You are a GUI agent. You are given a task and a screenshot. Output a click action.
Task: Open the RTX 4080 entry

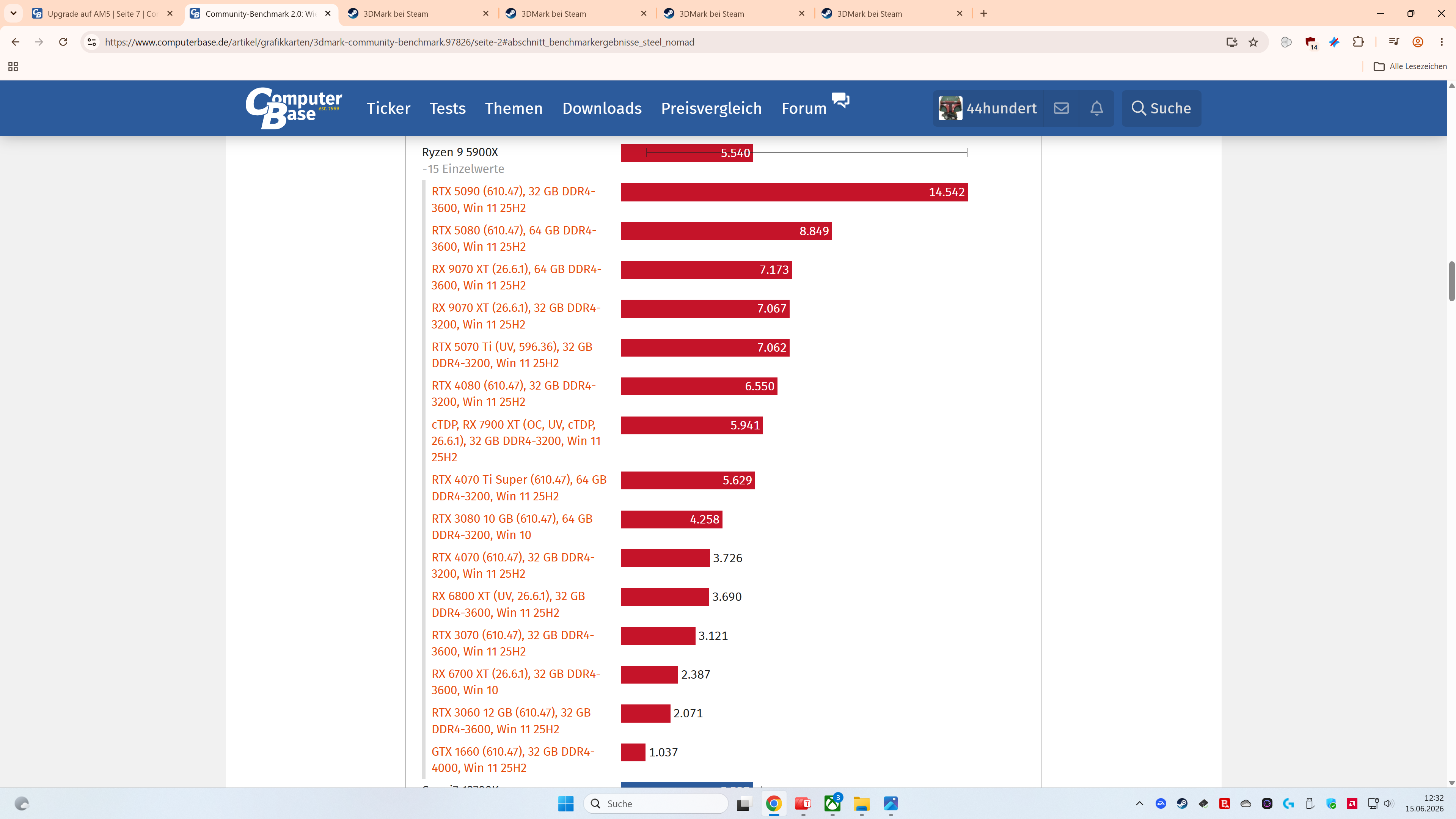pos(513,393)
